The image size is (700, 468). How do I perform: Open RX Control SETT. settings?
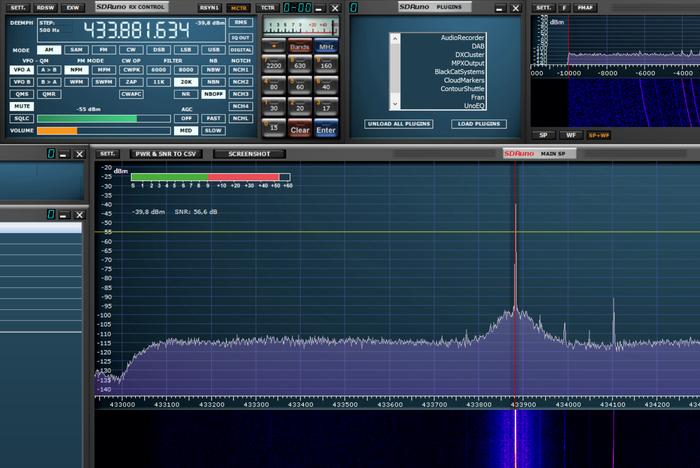[x=18, y=8]
